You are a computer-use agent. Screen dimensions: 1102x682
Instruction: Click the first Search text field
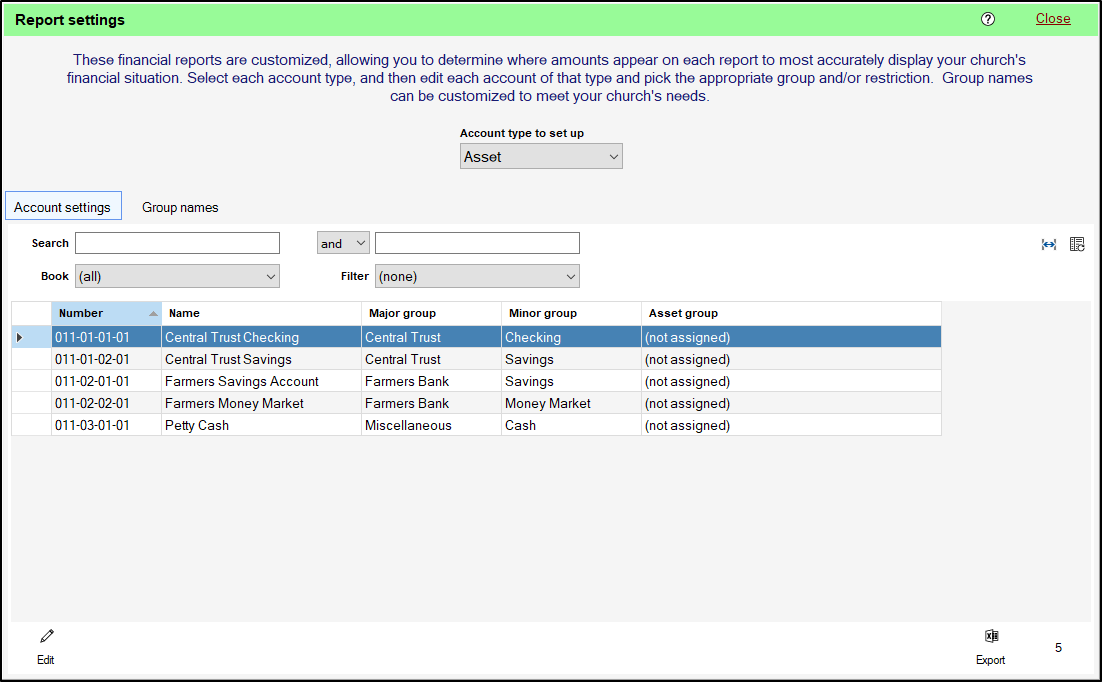click(177, 243)
